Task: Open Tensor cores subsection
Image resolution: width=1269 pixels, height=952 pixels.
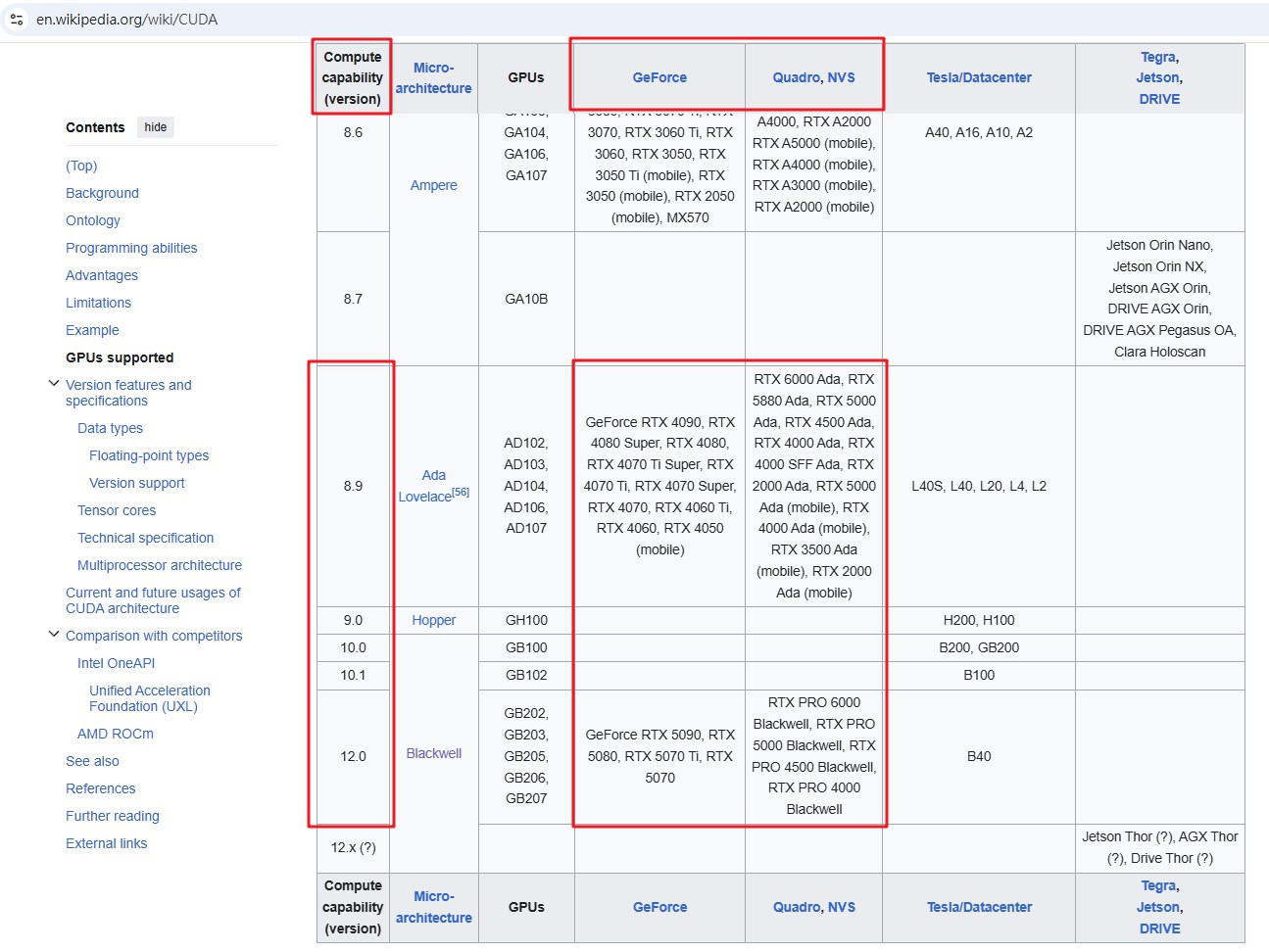Action: (x=117, y=510)
